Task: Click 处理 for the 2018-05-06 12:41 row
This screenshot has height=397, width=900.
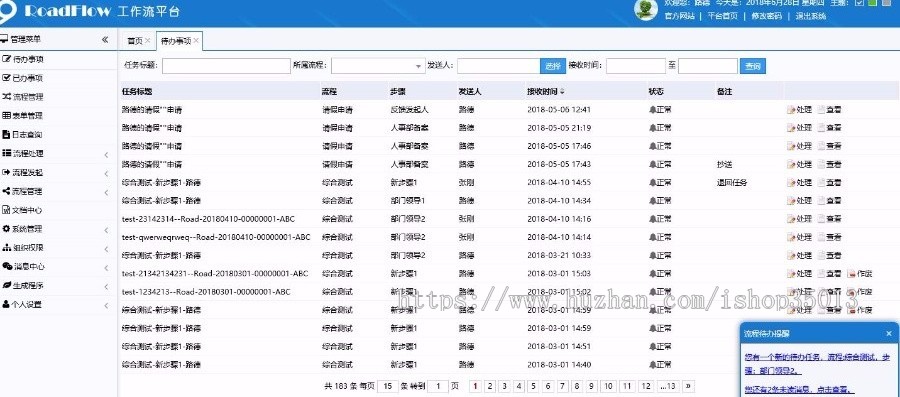Action: [x=800, y=109]
